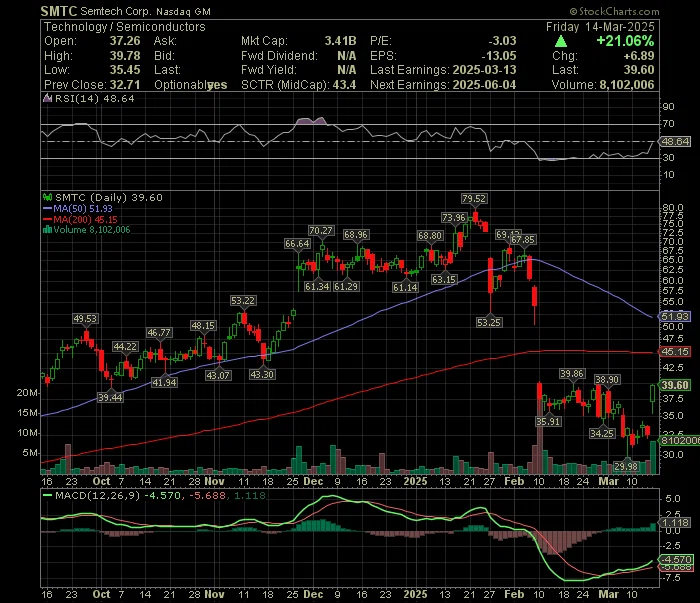
Task: Click the Low price 35.45
Action: 125,70
